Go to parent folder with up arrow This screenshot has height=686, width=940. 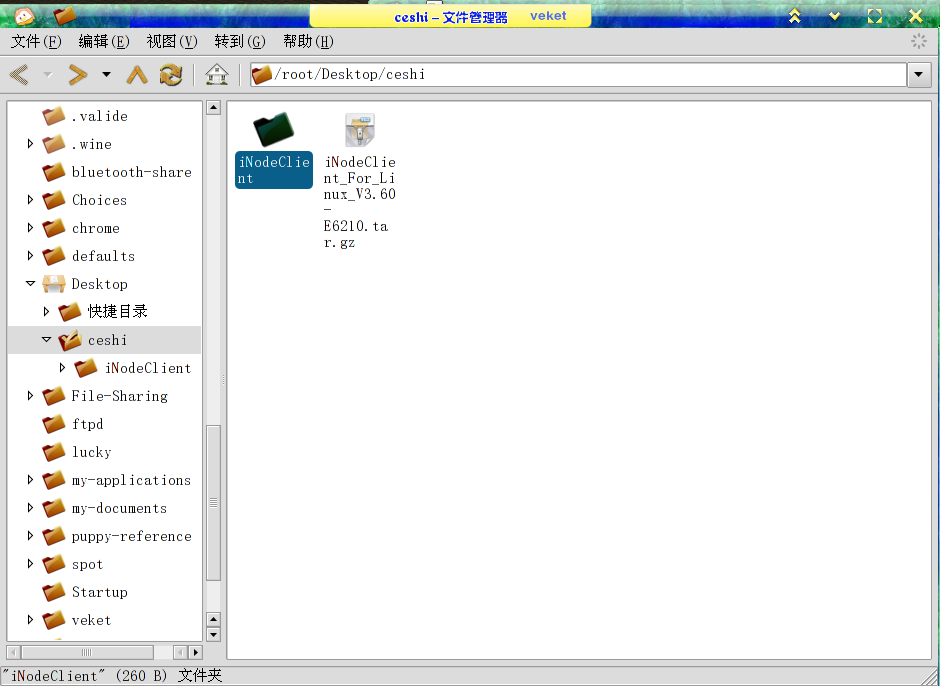[137, 75]
